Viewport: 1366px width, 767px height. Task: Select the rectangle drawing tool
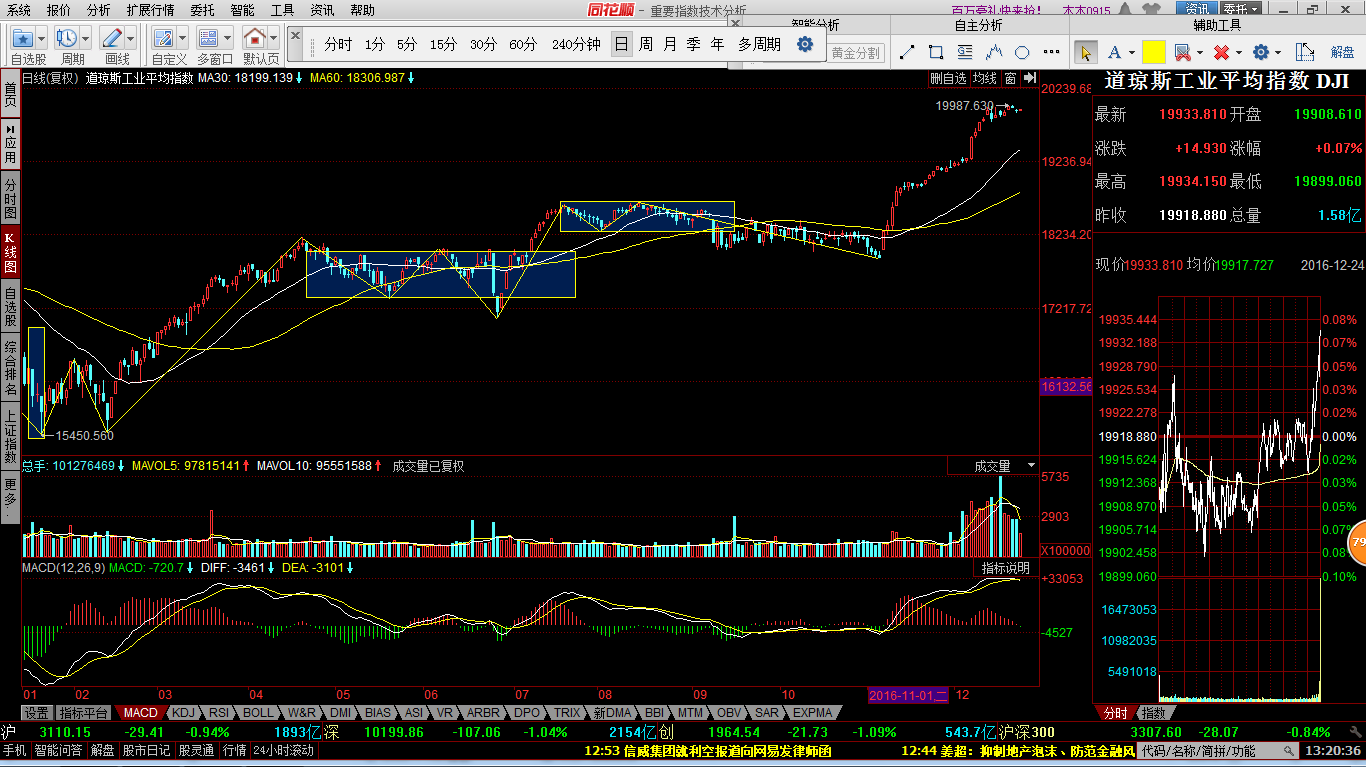click(x=936, y=52)
